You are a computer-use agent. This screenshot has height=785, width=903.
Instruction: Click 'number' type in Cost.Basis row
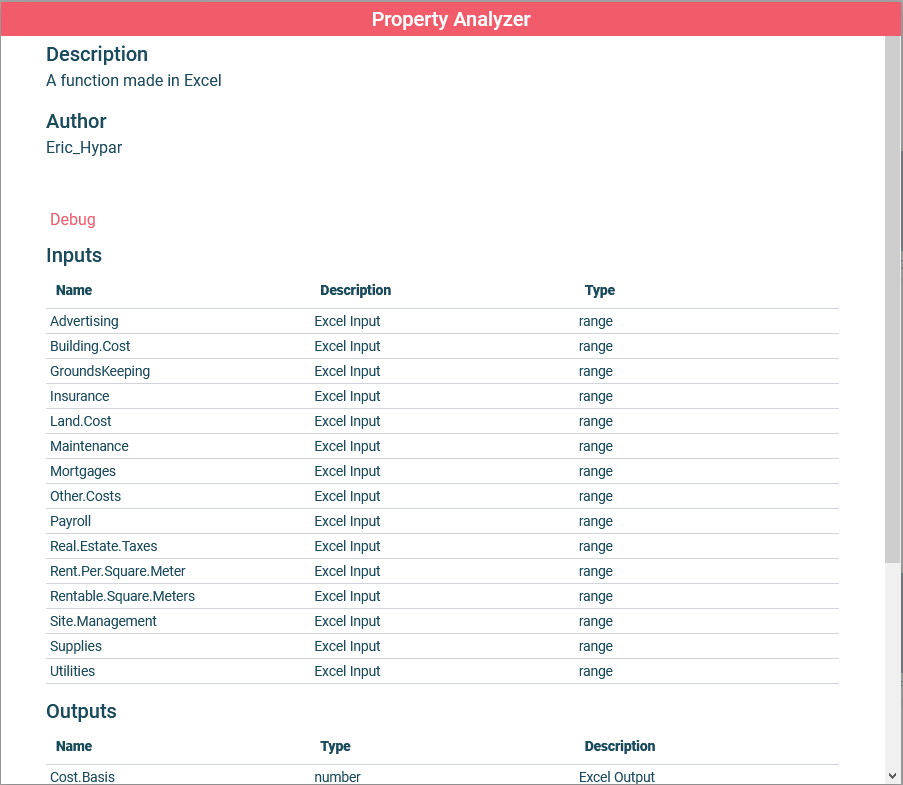[x=337, y=777]
